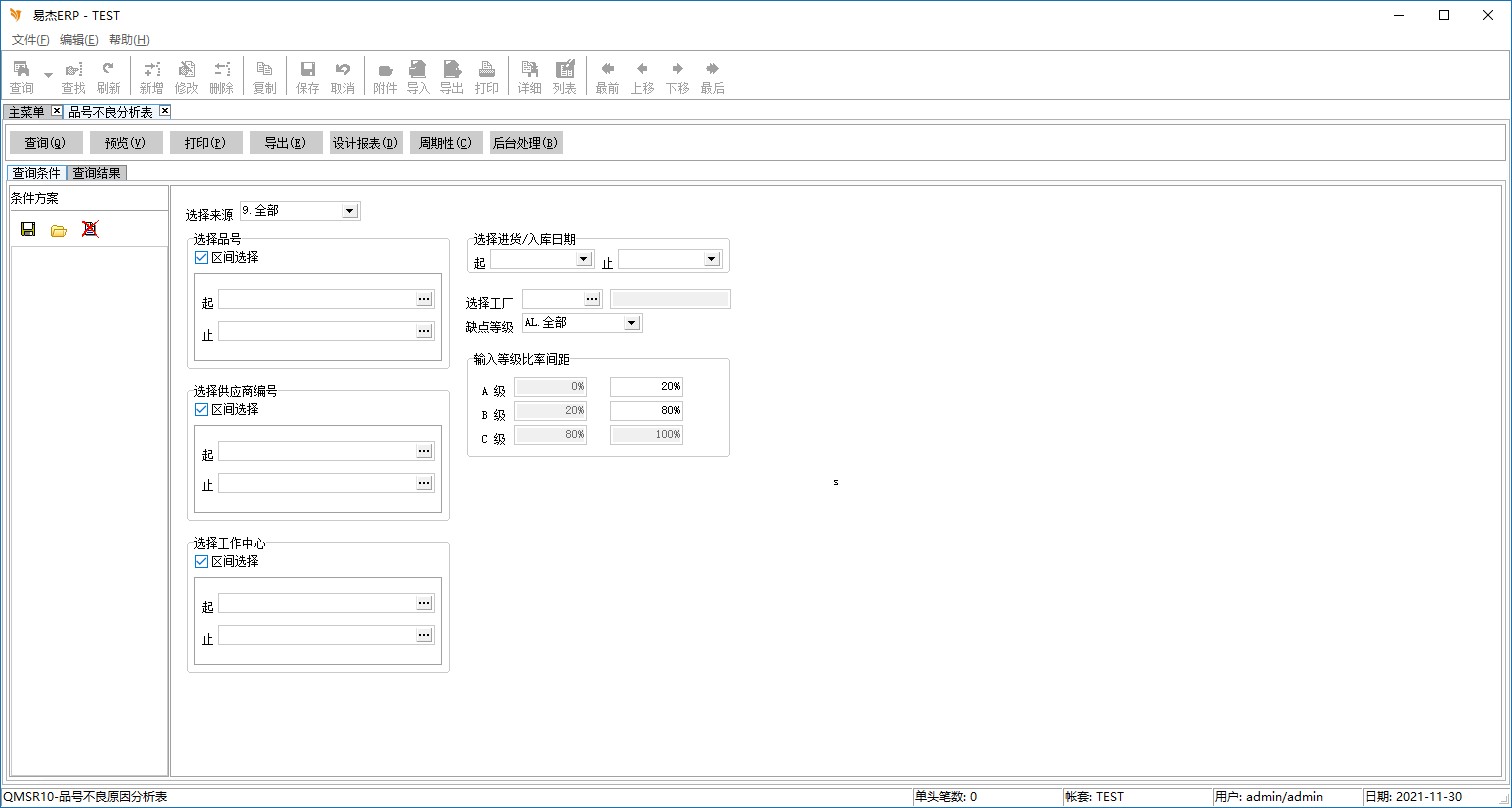Open saved scheme via folder icon

[59, 230]
